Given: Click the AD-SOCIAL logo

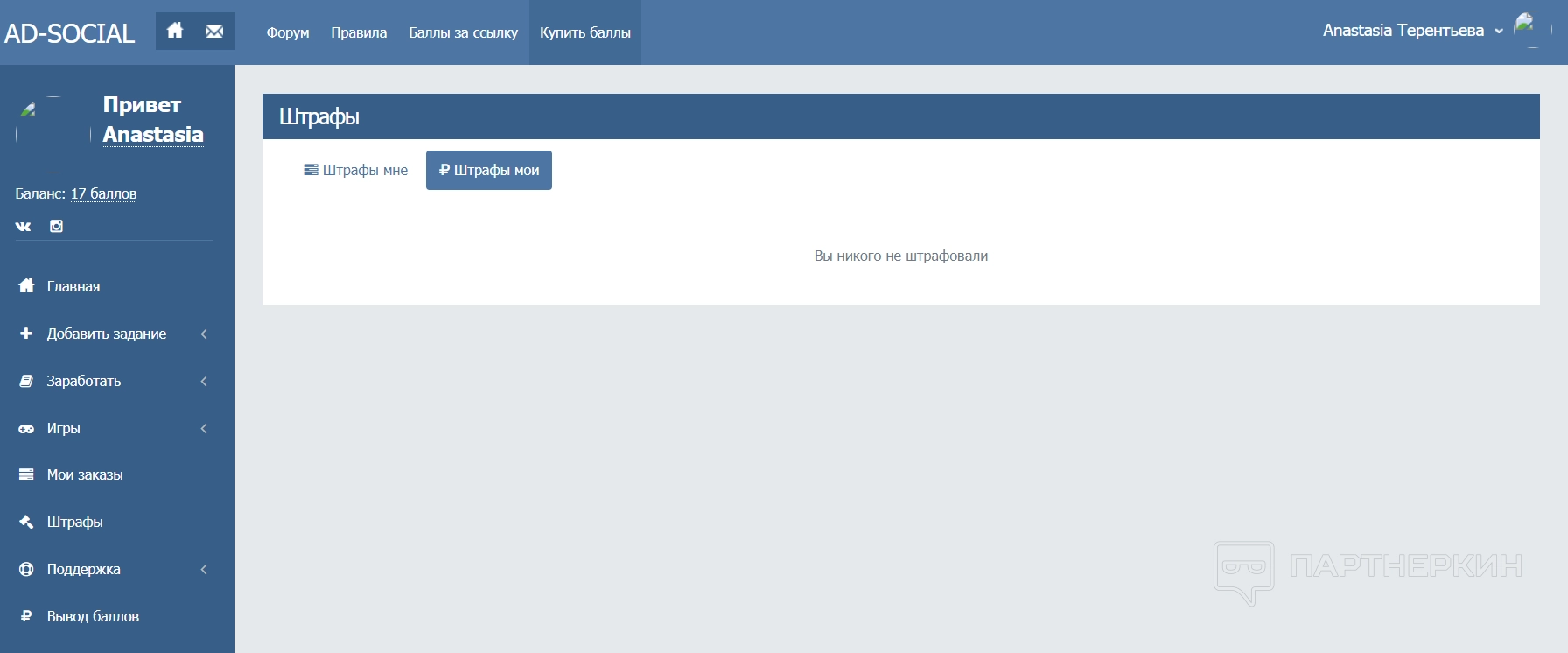Looking at the screenshot, I should pos(69,33).
